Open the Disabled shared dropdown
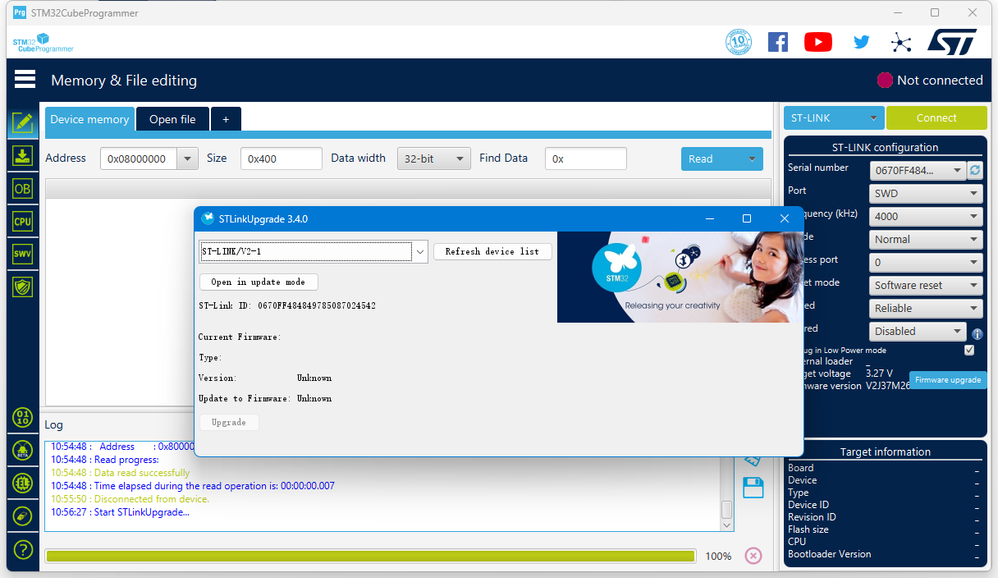998x578 pixels. click(x=917, y=331)
